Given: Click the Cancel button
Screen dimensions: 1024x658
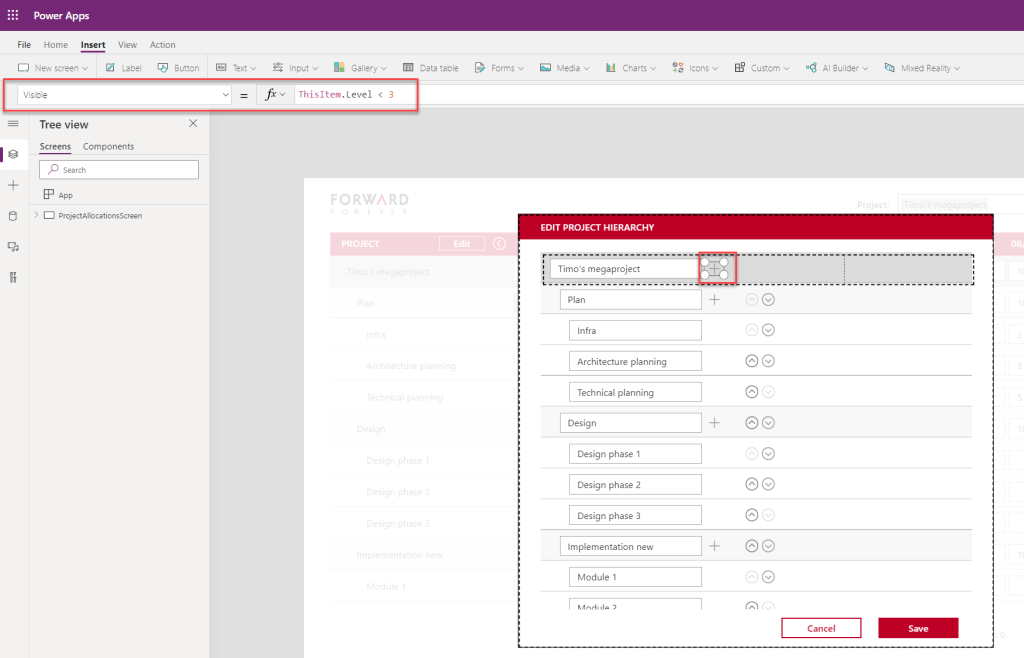Looking at the screenshot, I should tap(821, 628).
